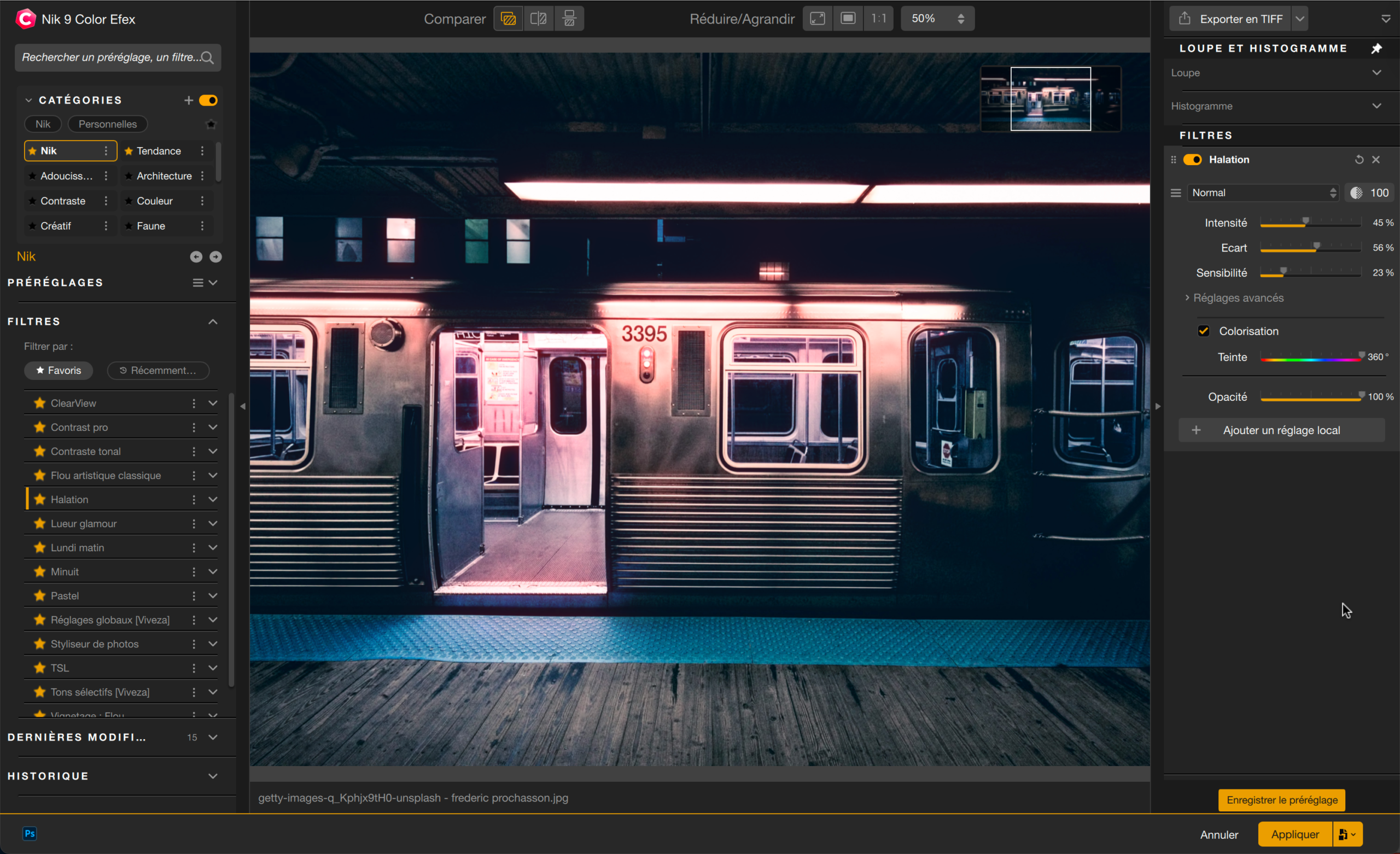Click the Photoshop icon at bottom left

pos(30,833)
